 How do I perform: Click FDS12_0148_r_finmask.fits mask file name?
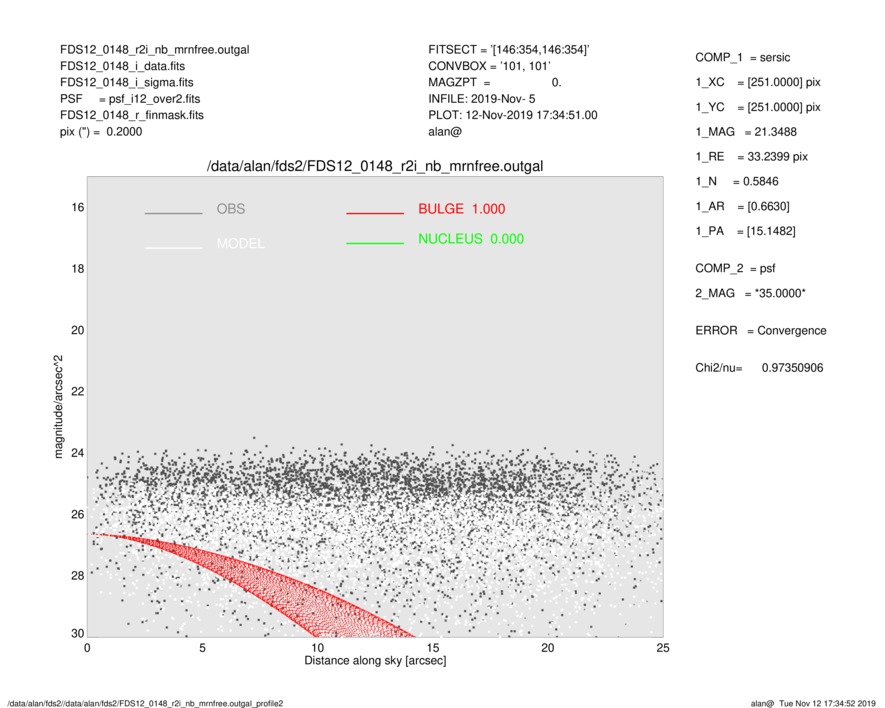132,115
